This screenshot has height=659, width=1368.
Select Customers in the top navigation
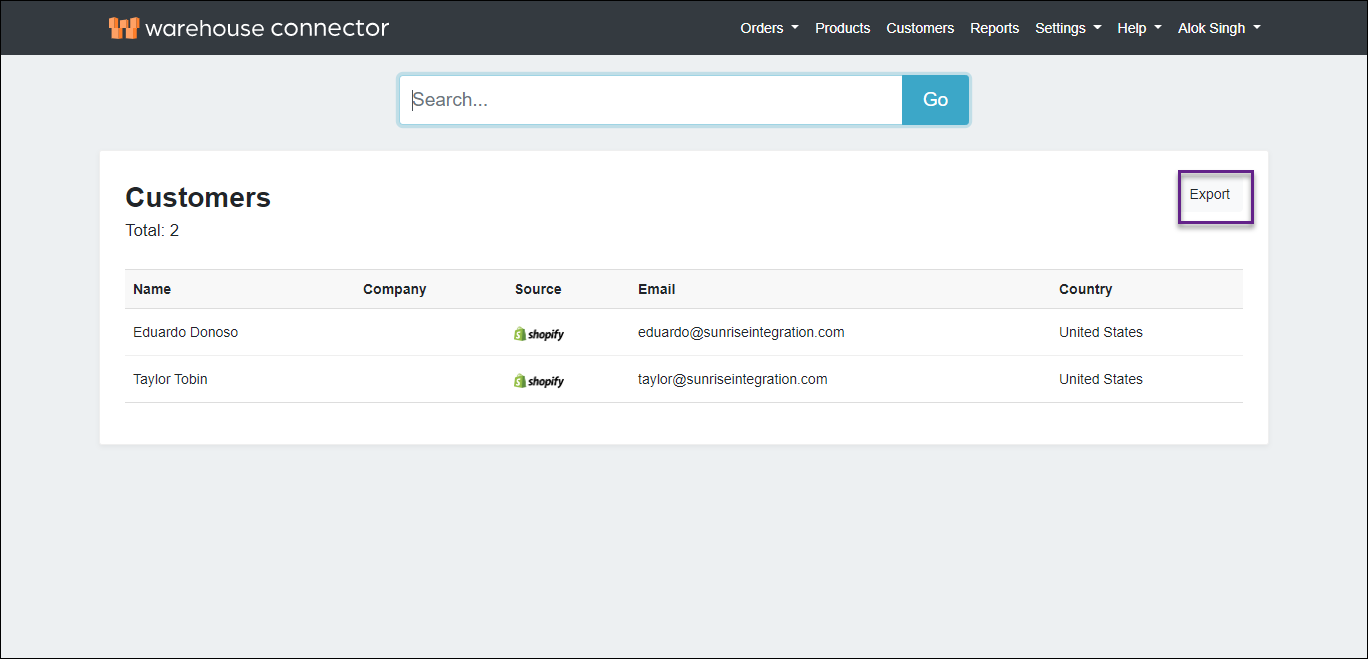pyautogui.click(x=919, y=28)
